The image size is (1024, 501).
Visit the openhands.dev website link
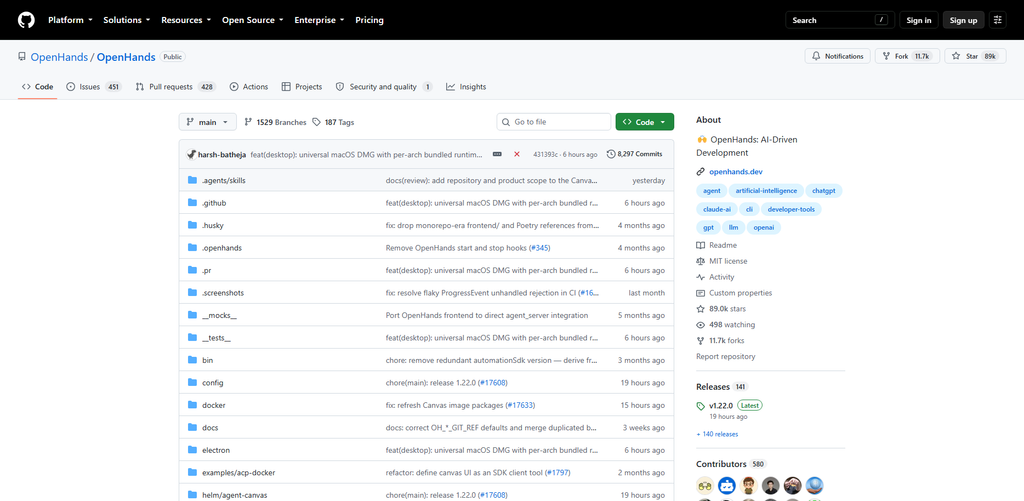[x=736, y=172]
